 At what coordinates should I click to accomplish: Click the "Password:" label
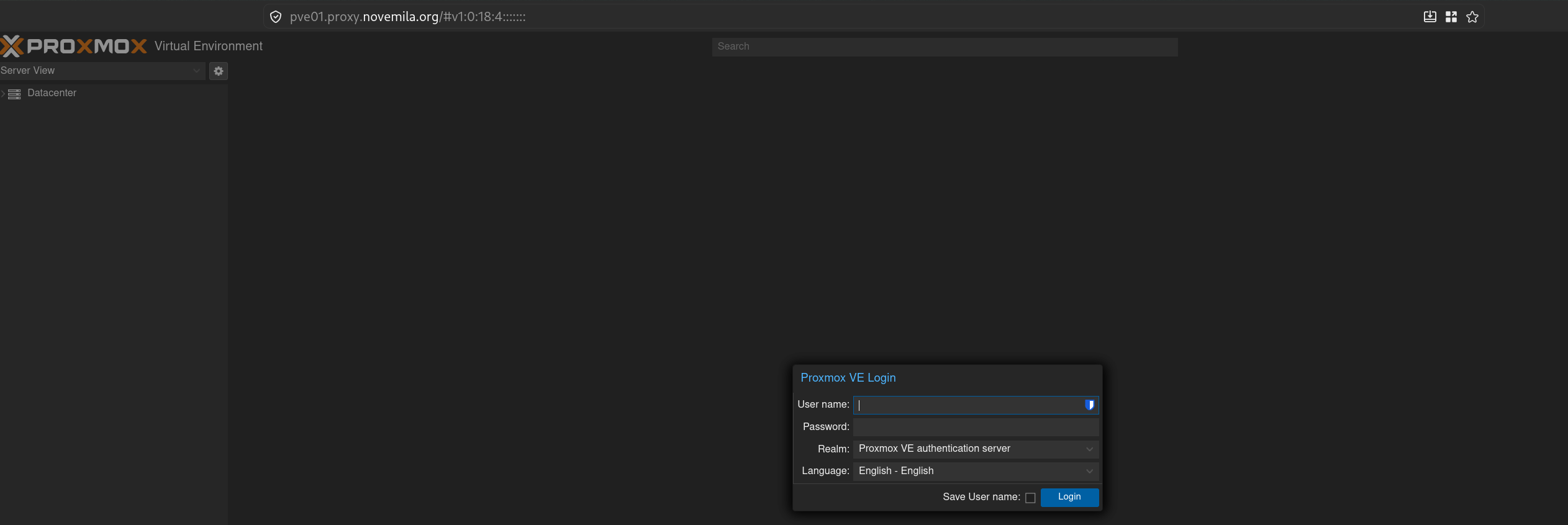pyautogui.click(x=826, y=427)
